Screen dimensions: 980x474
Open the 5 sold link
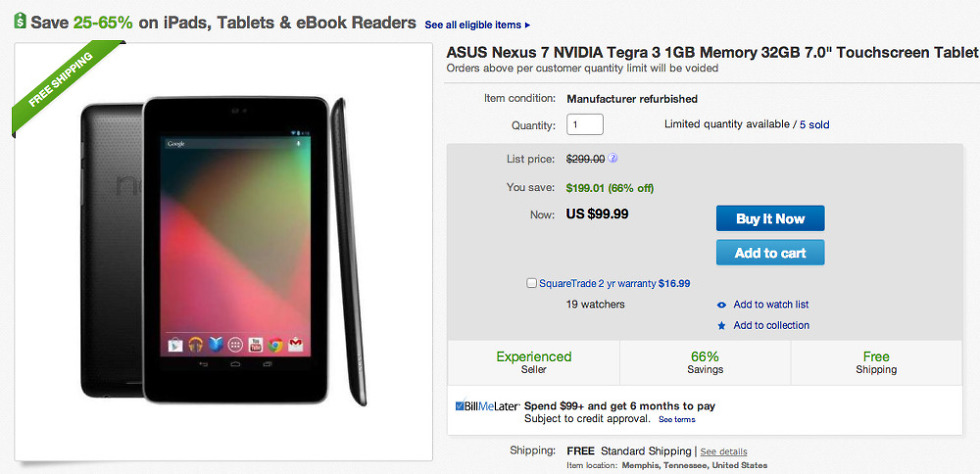(814, 125)
